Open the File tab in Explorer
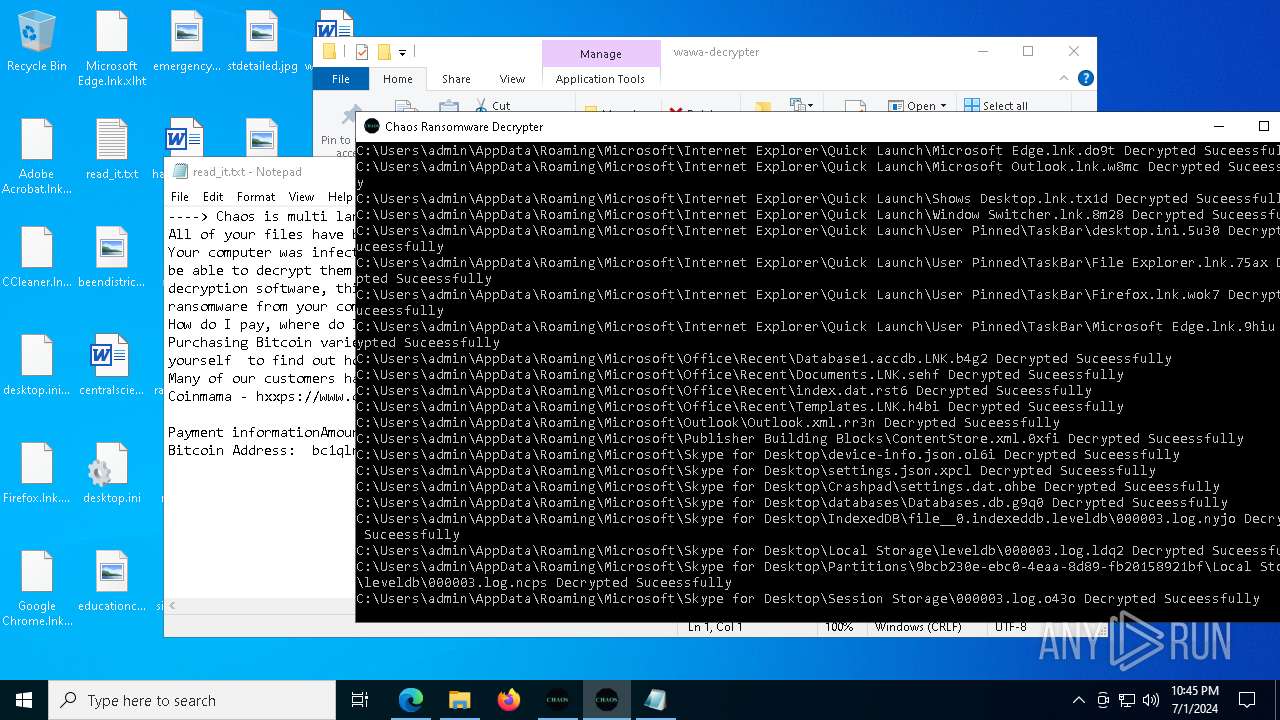The height and width of the screenshot is (720, 1280). point(341,79)
